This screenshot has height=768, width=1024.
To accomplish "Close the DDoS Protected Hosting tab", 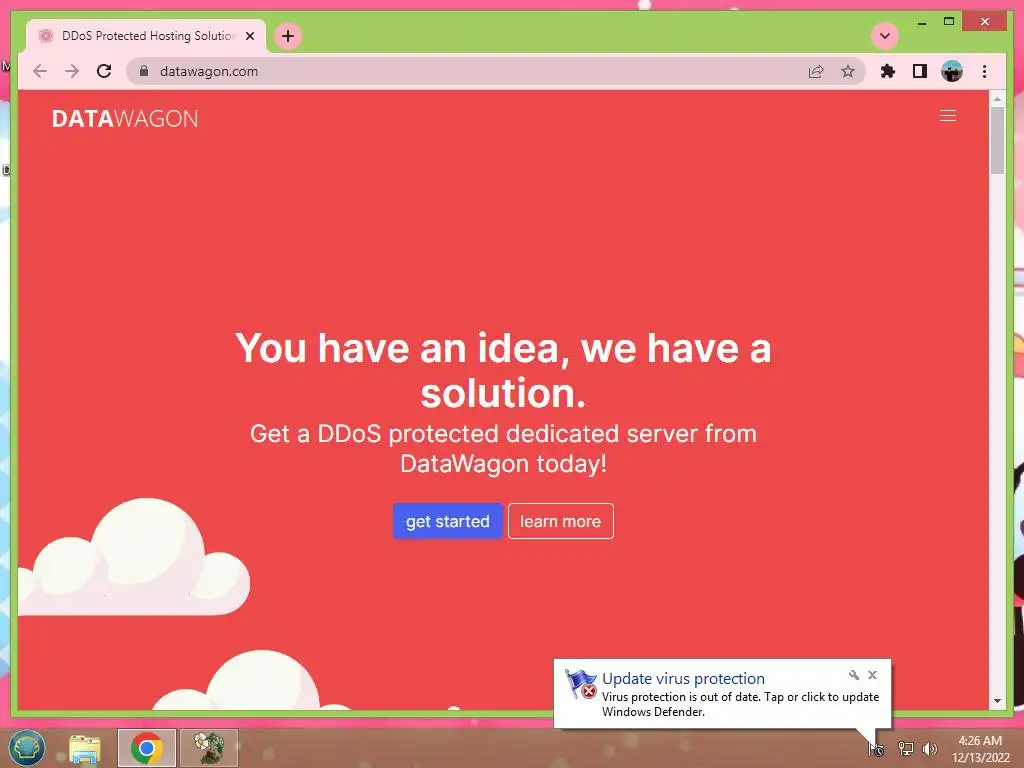I will 250,36.
